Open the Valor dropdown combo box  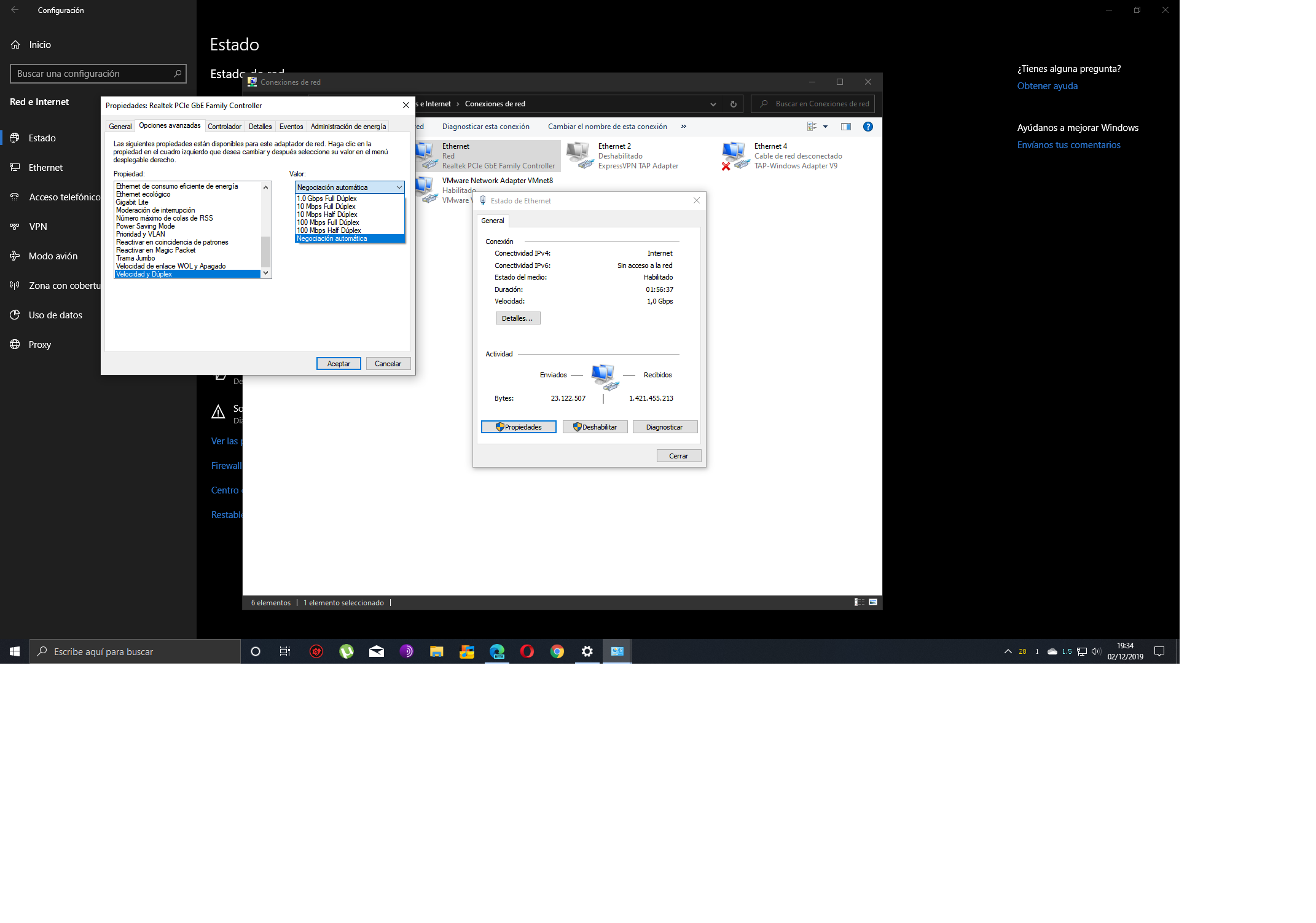350,187
